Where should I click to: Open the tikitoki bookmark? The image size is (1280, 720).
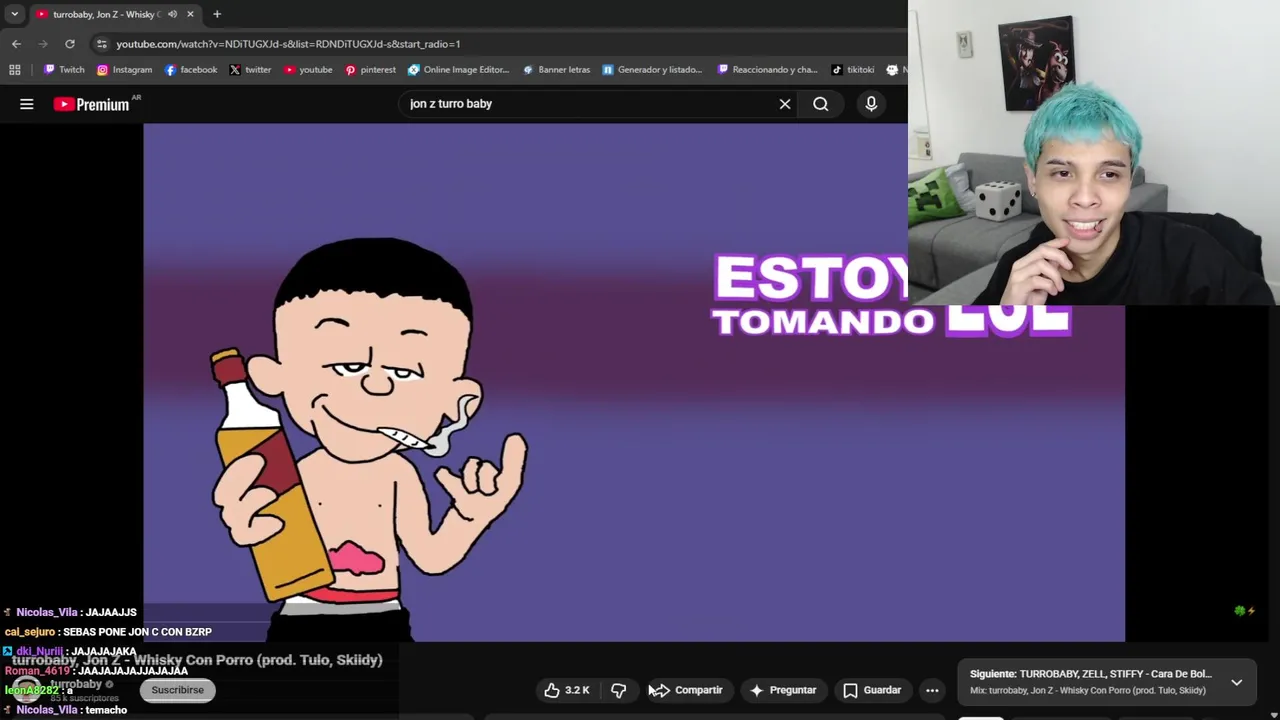pos(853,70)
